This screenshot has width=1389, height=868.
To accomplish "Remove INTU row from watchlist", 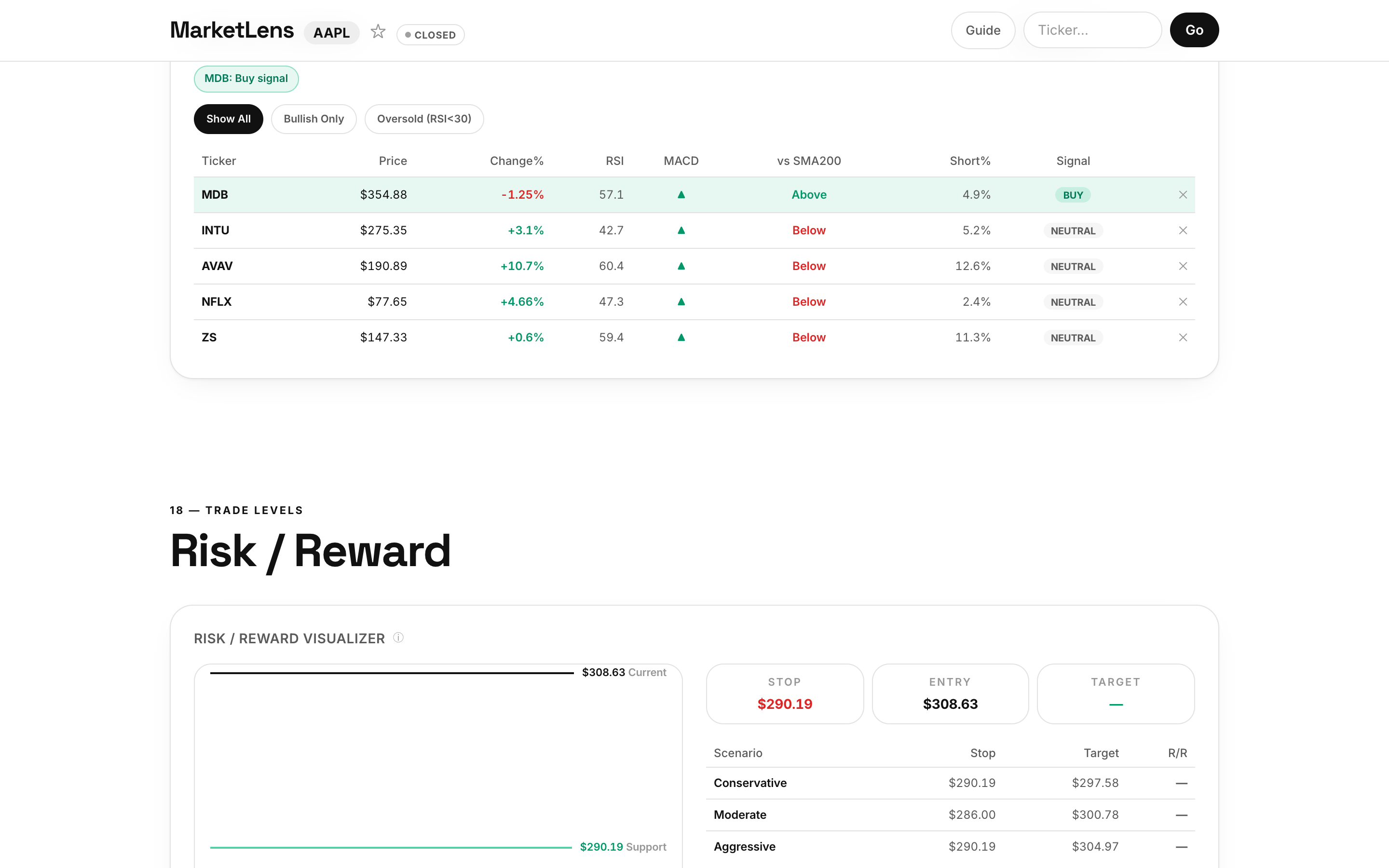I will click(1183, 230).
